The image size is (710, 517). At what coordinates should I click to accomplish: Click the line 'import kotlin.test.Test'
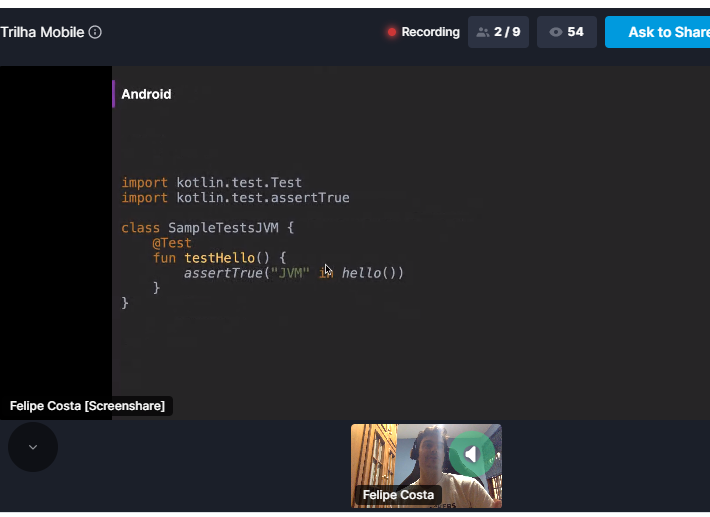(211, 182)
